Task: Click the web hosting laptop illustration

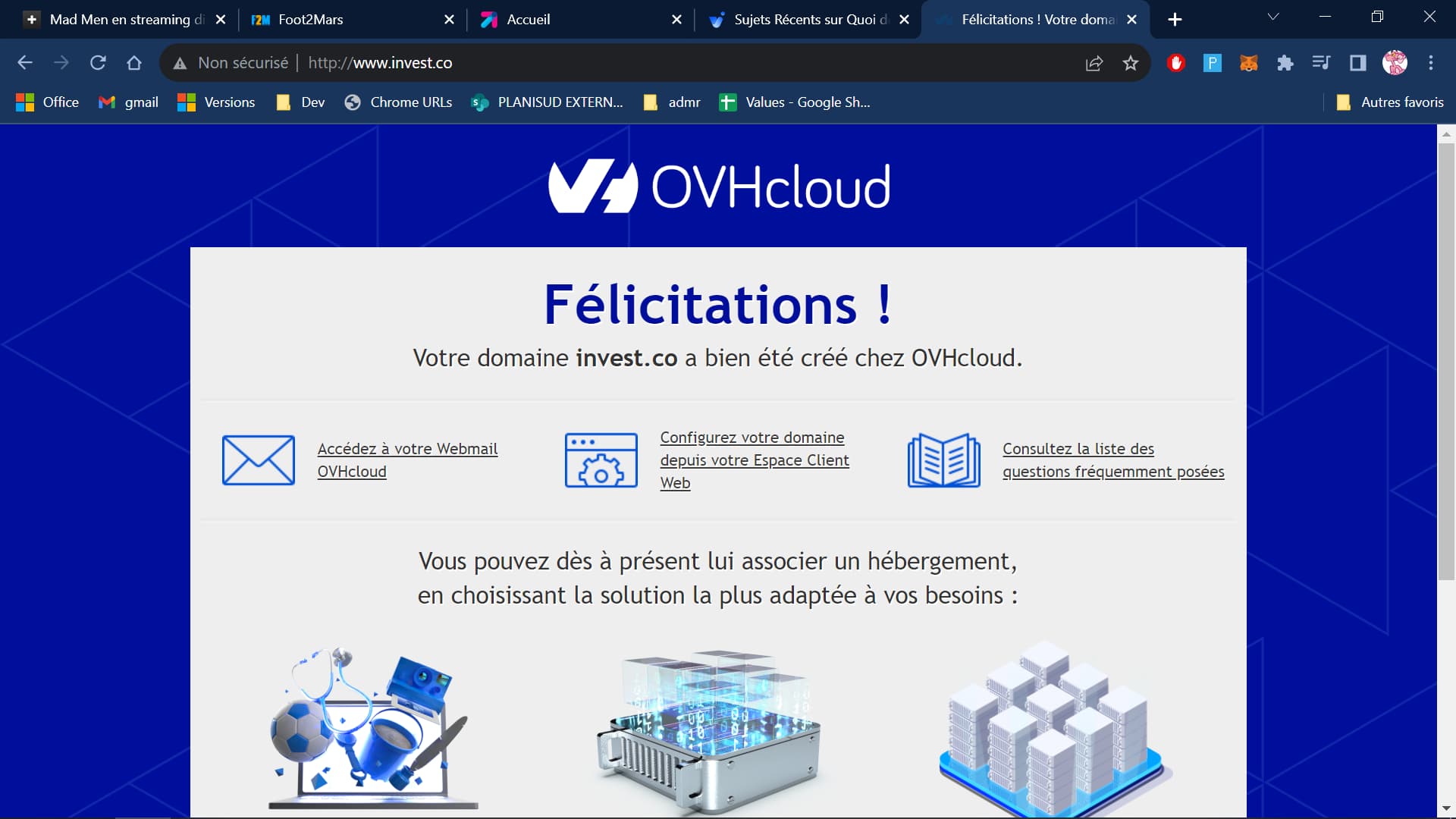Action: (372, 728)
